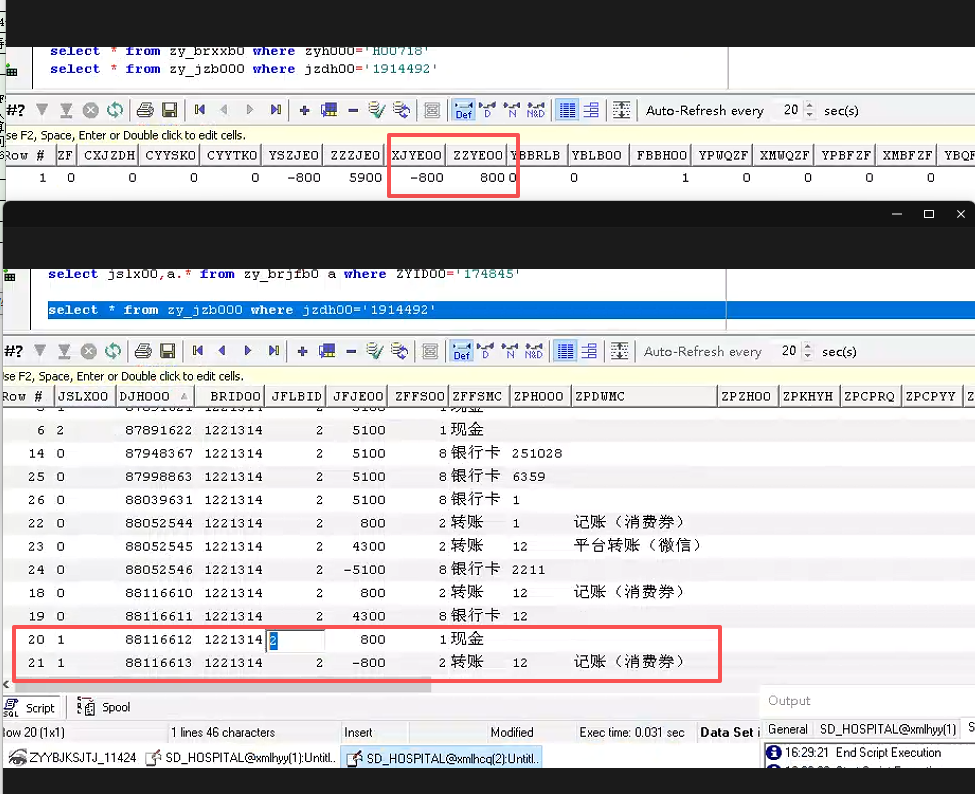This screenshot has width=975, height=794.
Task: Click the DJH000 column header sort arrow
Action: coord(184,397)
